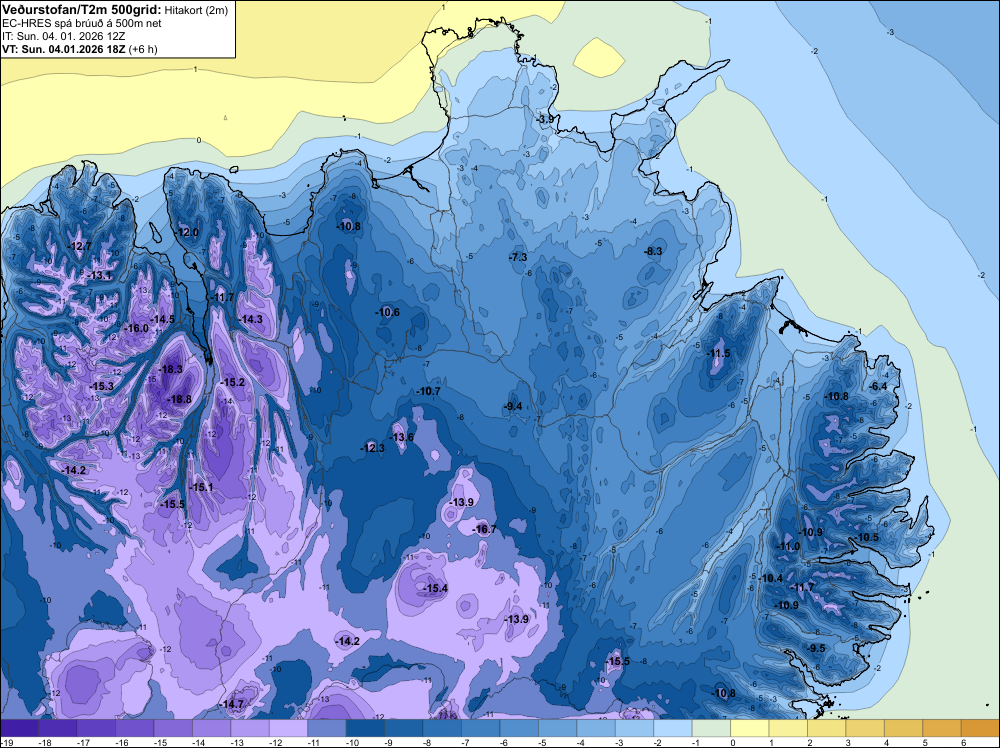Click the -14.3 temperature value
This screenshot has height=748, width=1000.
pyautogui.click(x=250, y=319)
